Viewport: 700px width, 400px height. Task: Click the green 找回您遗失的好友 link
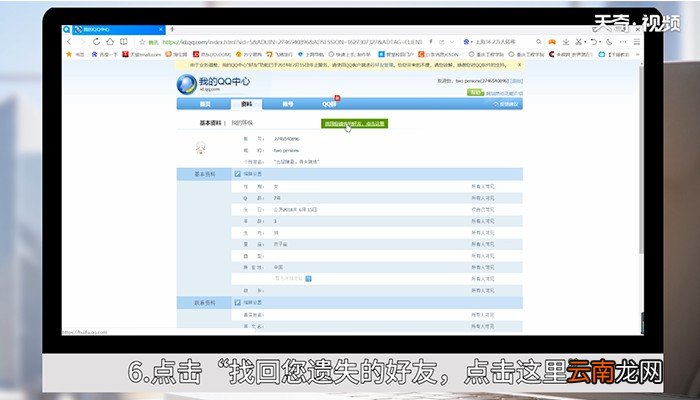click(x=354, y=124)
